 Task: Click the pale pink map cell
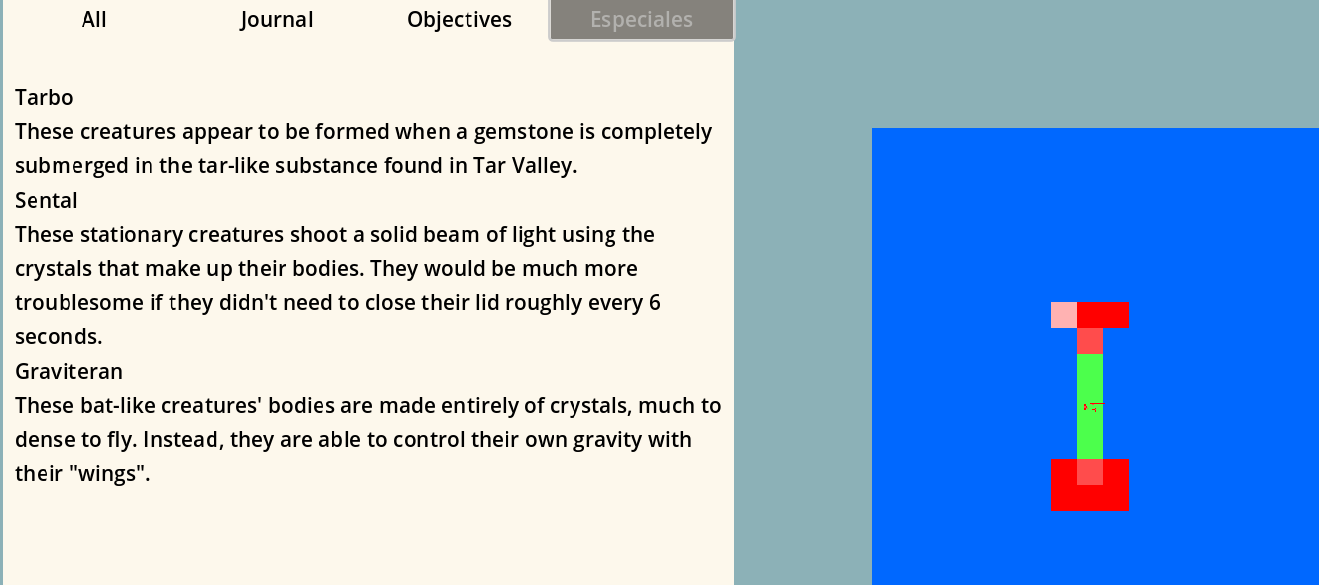(1064, 314)
